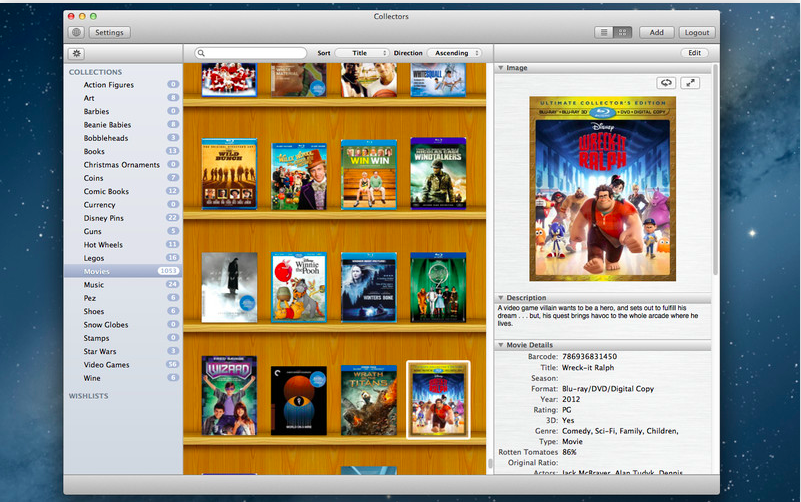
Task: Select the Currency collection
Action: (123, 205)
